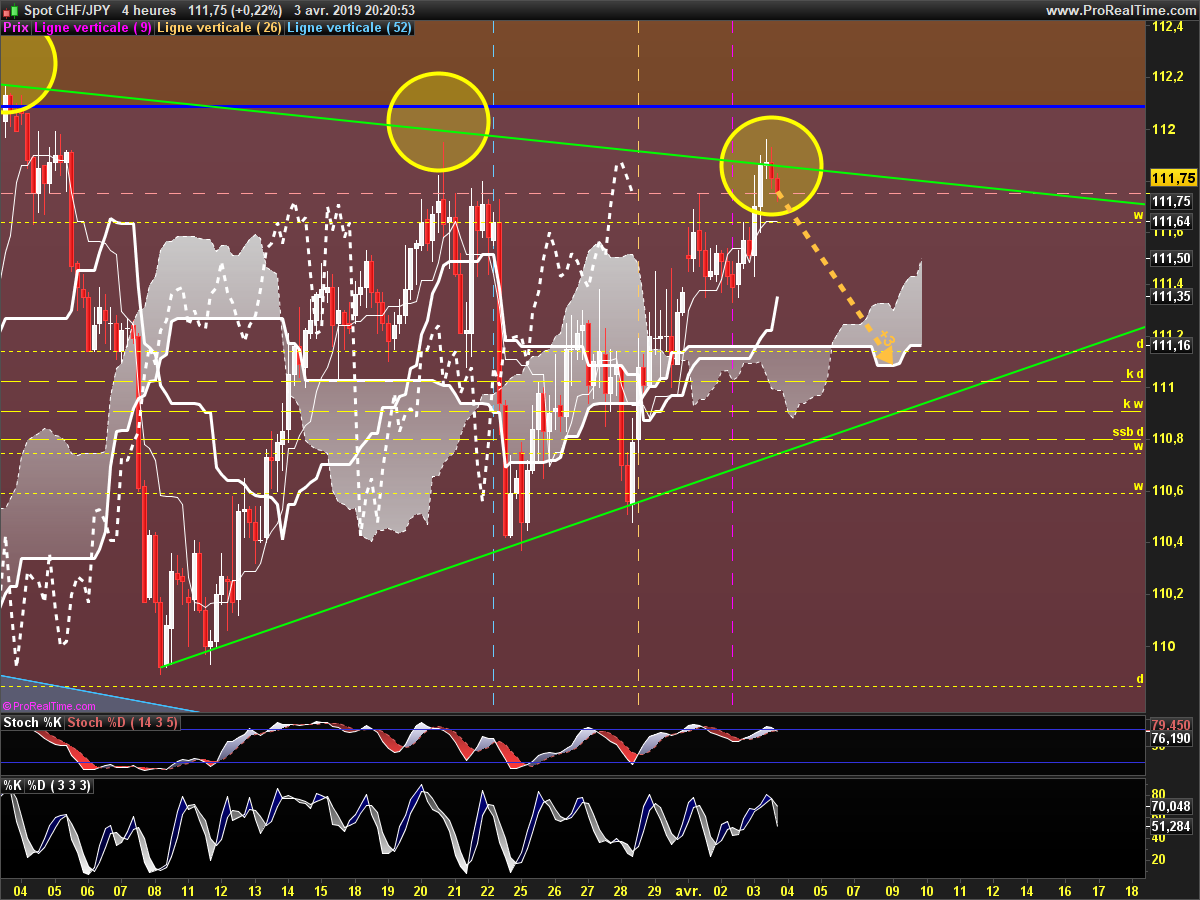Click date 27 on the time axis
The height and width of the screenshot is (900, 1200).
tap(588, 889)
